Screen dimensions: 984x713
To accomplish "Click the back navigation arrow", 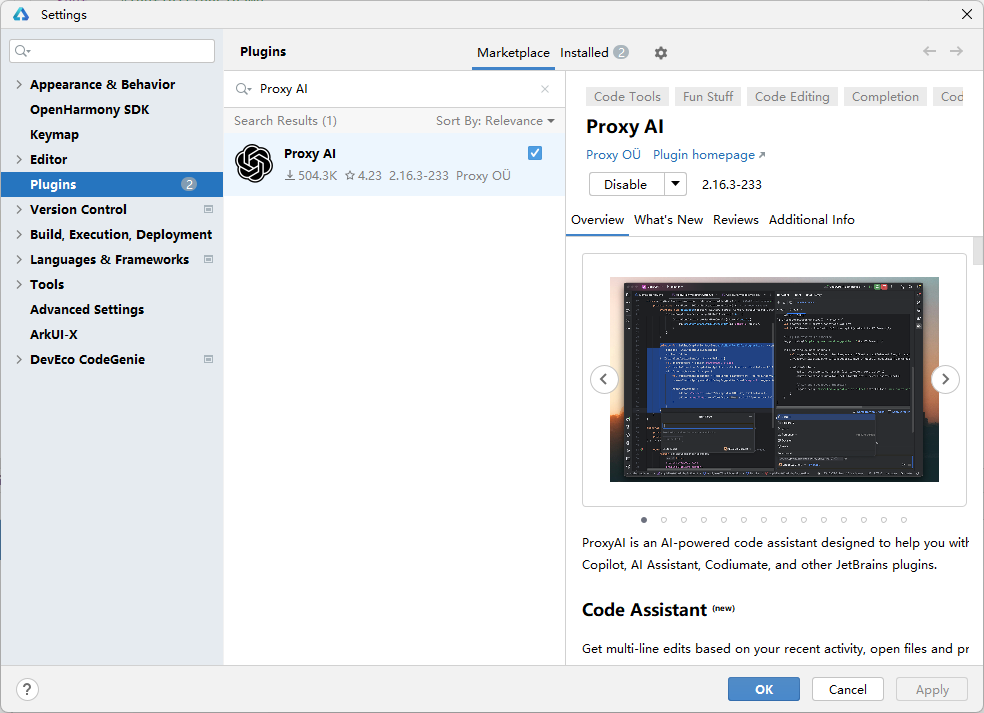I will point(930,51).
